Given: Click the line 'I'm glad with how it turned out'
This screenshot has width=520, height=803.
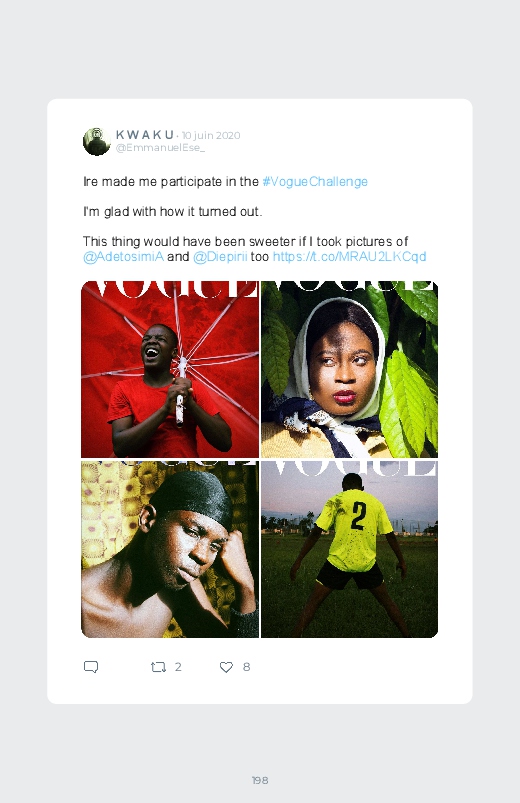Looking at the screenshot, I should [x=173, y=212].
